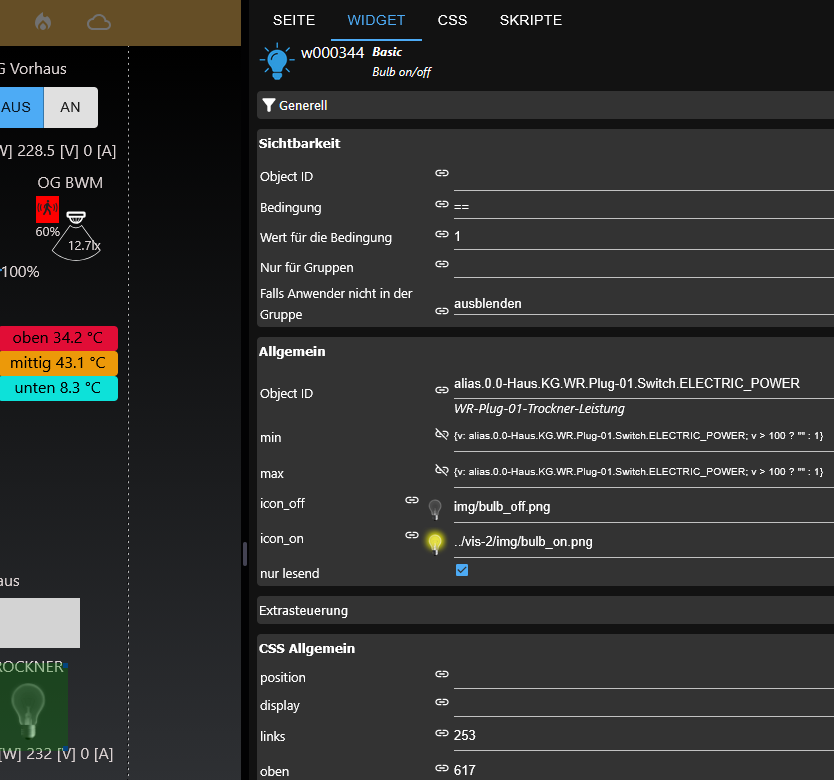This screenshot has width=834, height=780.
Task: Click the unlinked binding icon beside max
Action: pyautogui.click(x=442, y=469)
